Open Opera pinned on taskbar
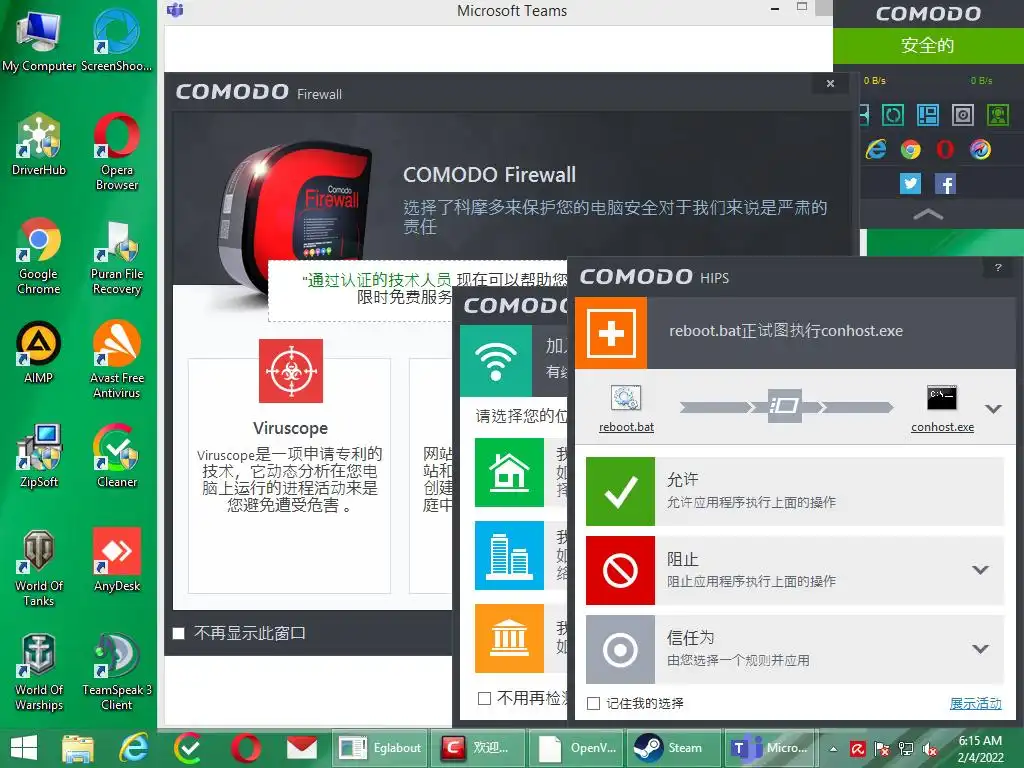 pos(246,748)
